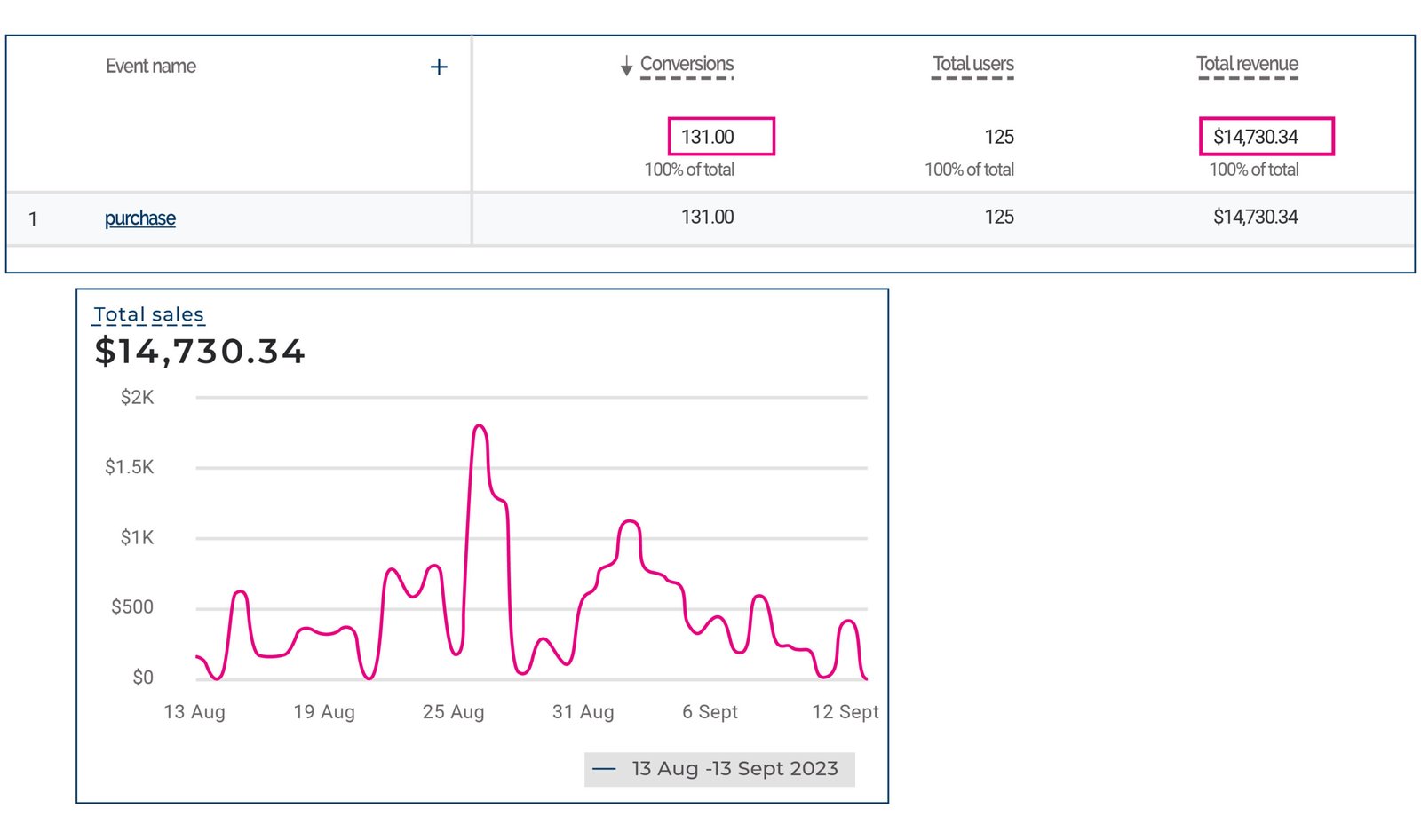
Task: Select the Total users column header
Action: (972, 64)
